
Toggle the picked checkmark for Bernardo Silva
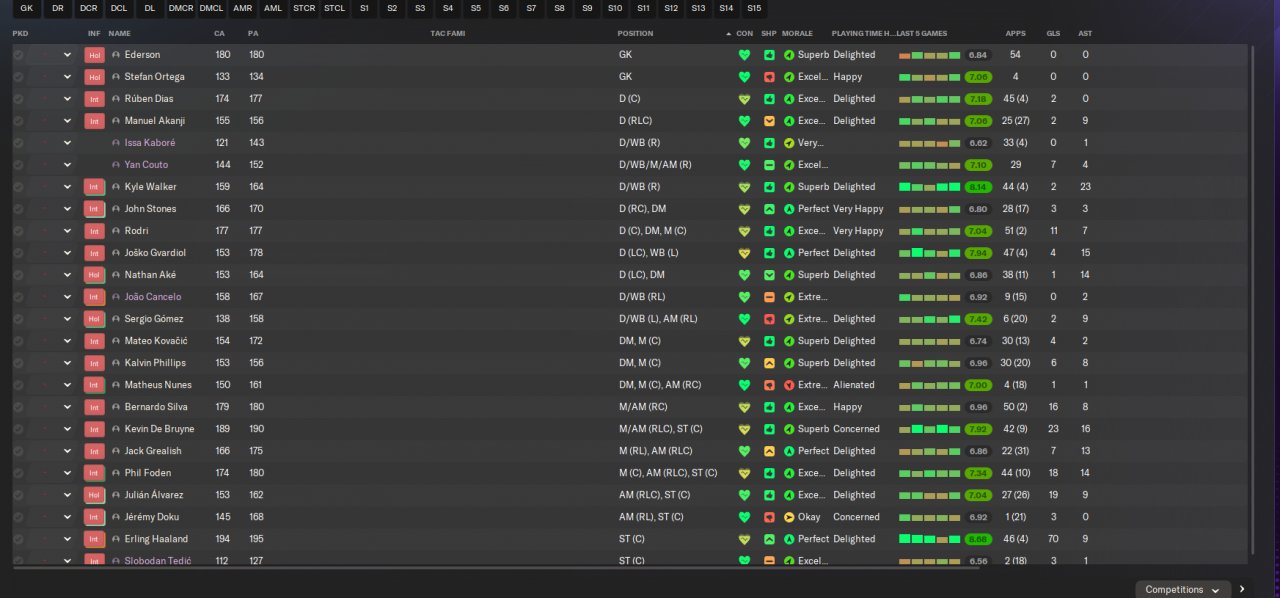tap(18, 407)
